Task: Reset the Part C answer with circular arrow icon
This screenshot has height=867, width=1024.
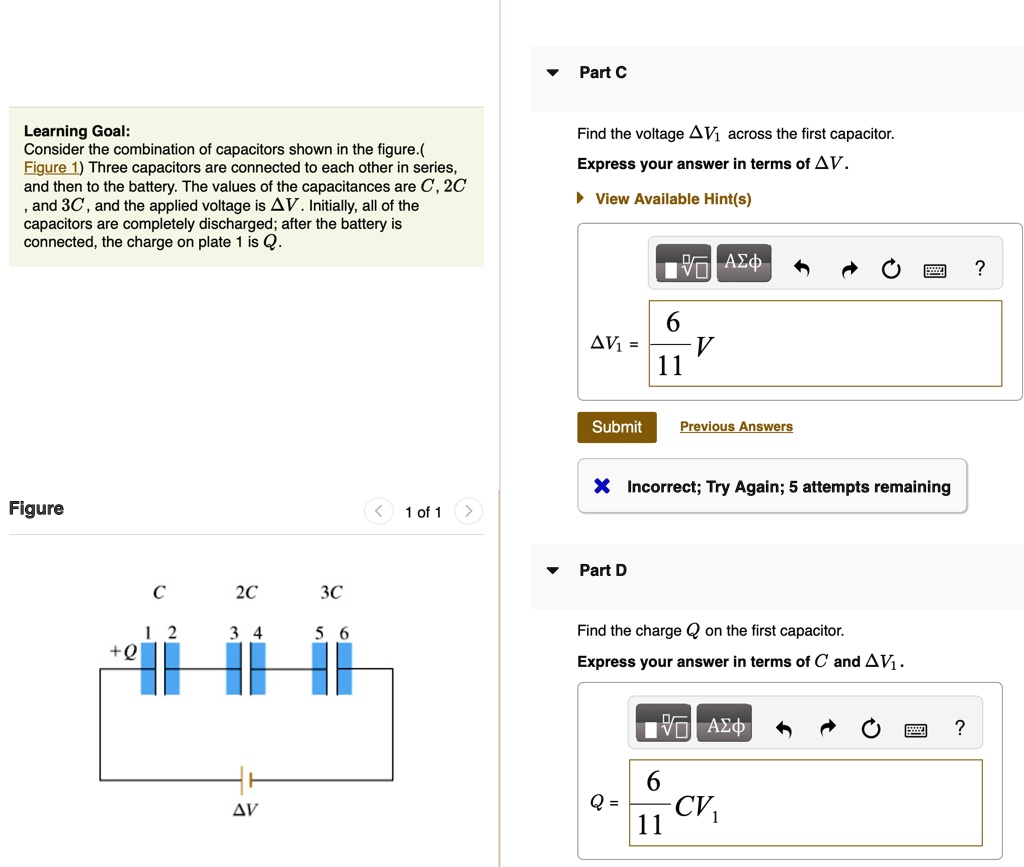Action: pyautogui.click(x=891, y=268)
